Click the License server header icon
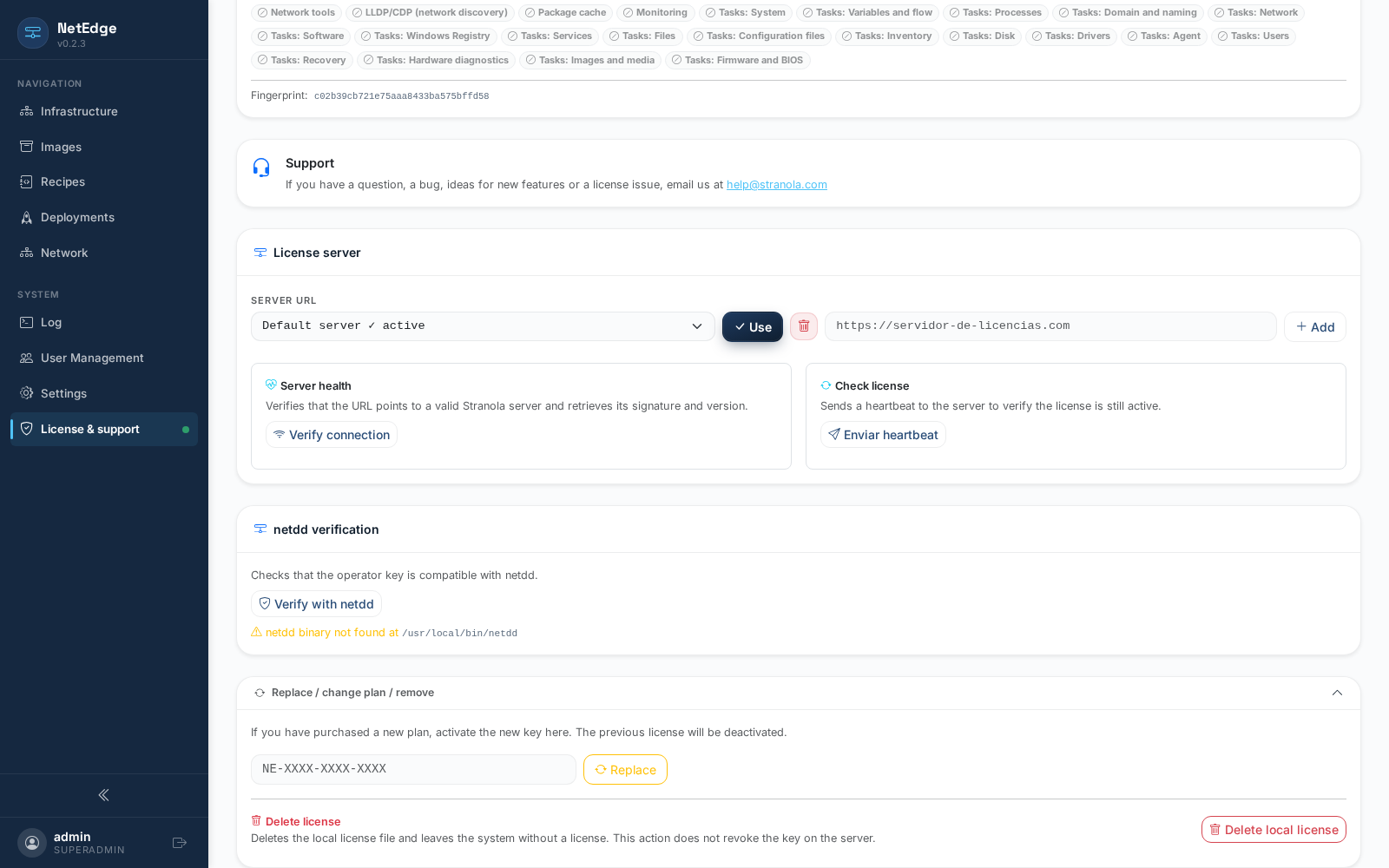The height and width of the screenshot is (868, 1389). click(260, 253)
